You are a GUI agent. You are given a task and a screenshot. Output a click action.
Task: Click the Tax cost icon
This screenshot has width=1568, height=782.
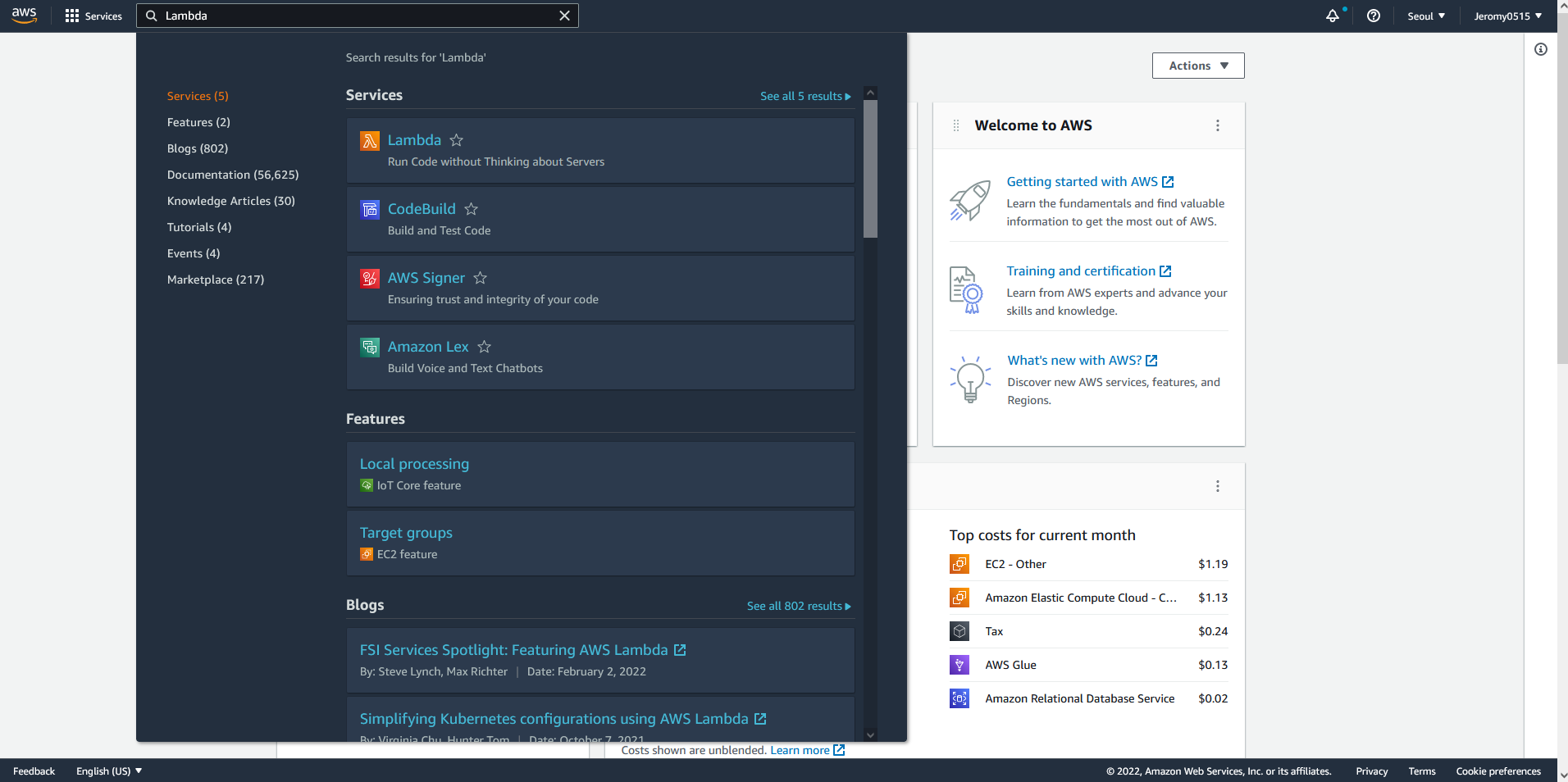[959, 631]
